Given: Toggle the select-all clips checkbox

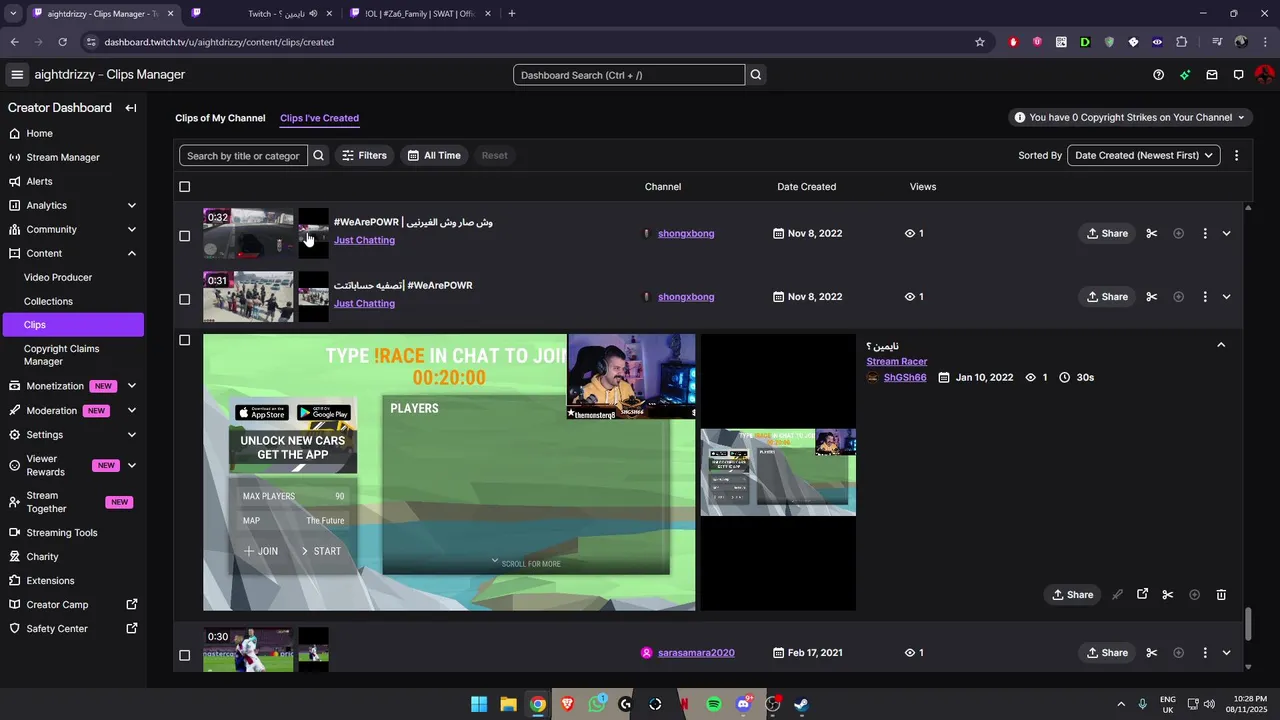Looking at the screenshot, I should click(184, 187).
